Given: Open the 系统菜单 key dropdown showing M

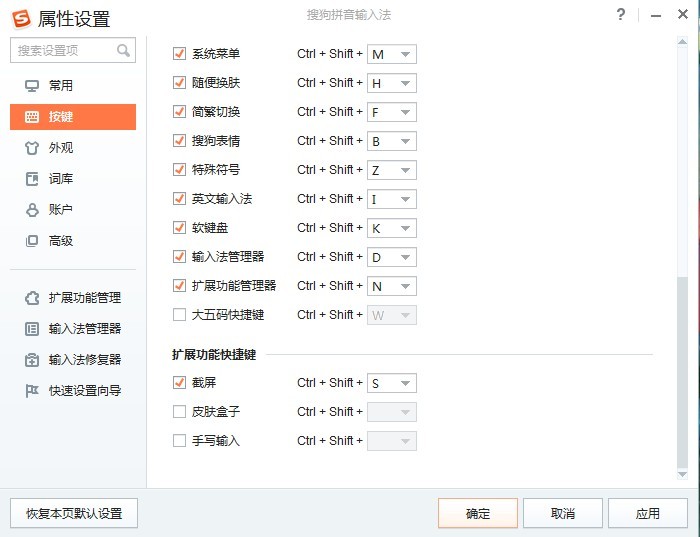Looking at the screenshot, I should 392,54.
